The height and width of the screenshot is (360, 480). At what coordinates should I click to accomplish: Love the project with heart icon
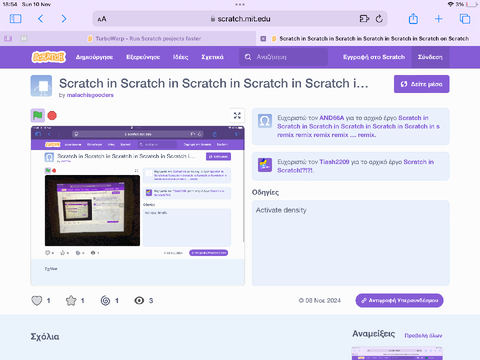pos(37,301)
